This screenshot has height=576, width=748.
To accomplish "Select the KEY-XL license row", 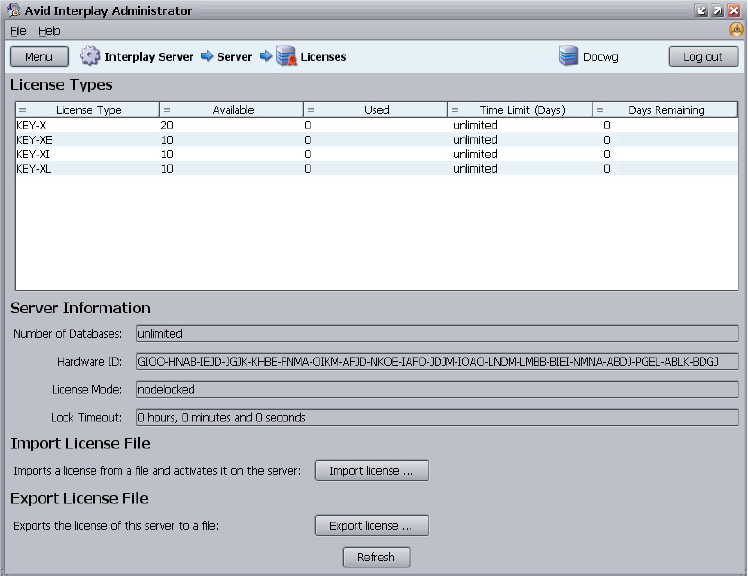I will [377, 168].
